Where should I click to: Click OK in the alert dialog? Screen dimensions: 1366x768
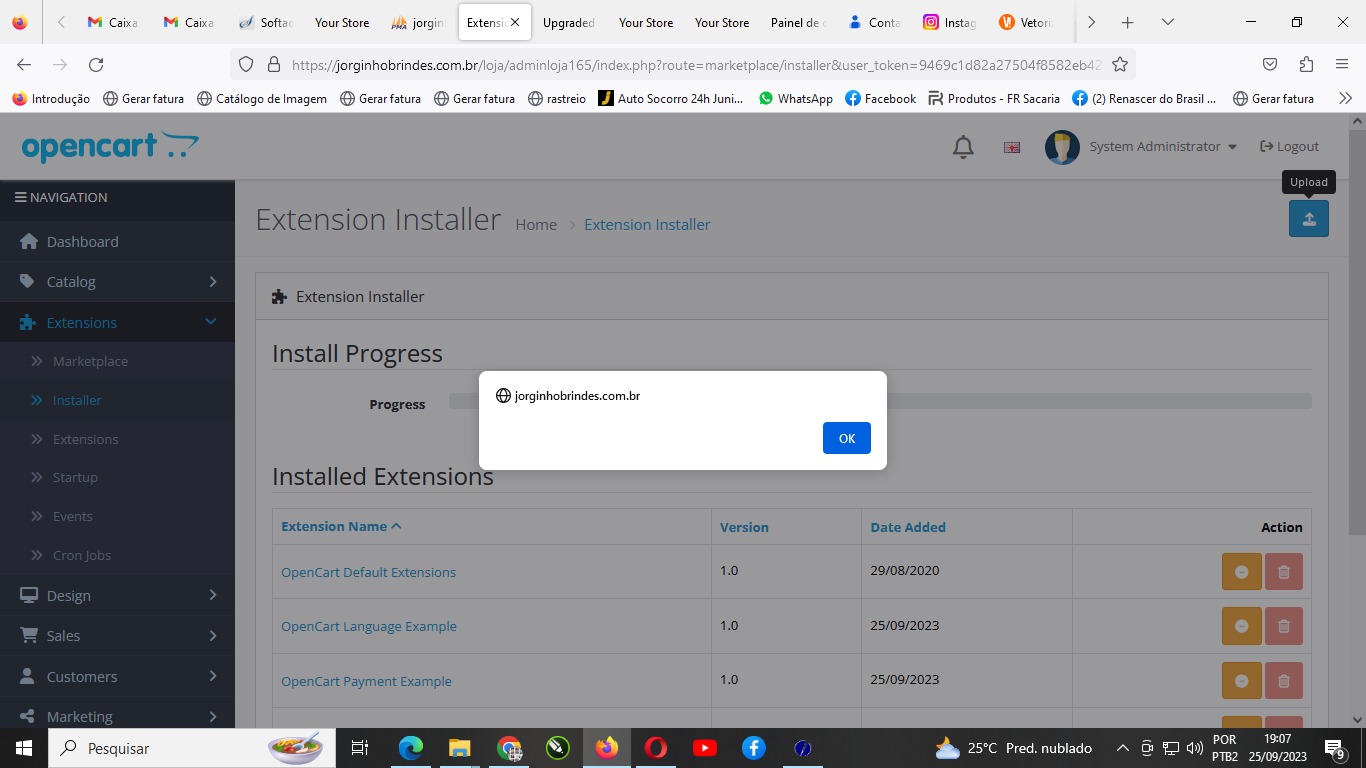(847, 438)
